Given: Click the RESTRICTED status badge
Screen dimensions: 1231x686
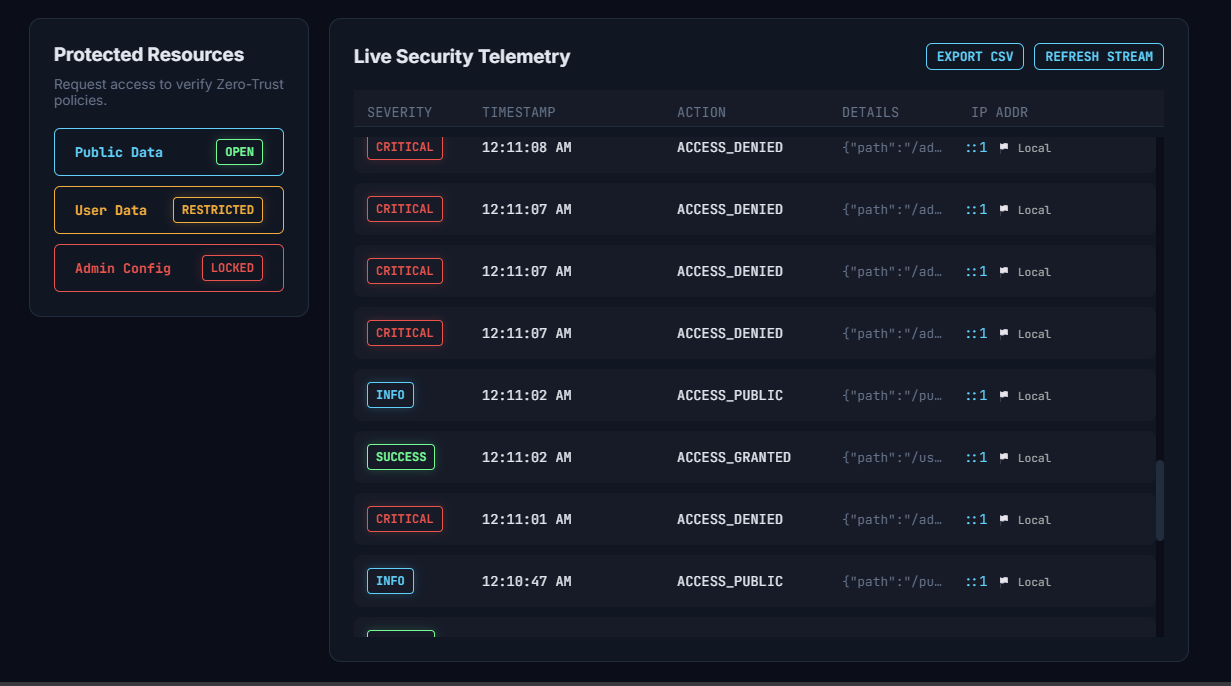Looking at the screenshot, I should point(218,210).
